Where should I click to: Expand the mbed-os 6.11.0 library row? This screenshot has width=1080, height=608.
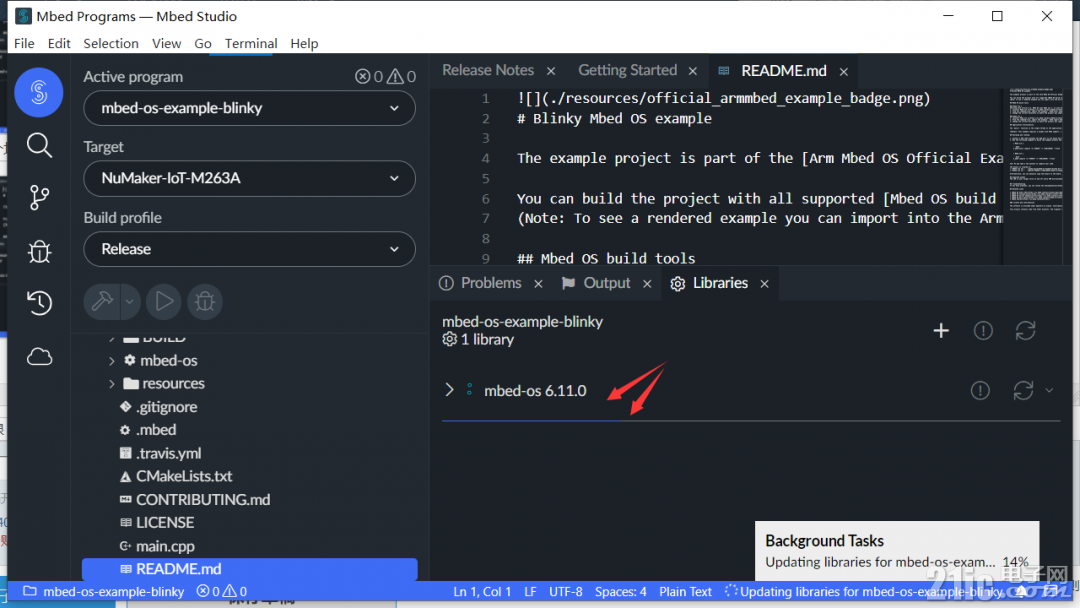[449, 390]
